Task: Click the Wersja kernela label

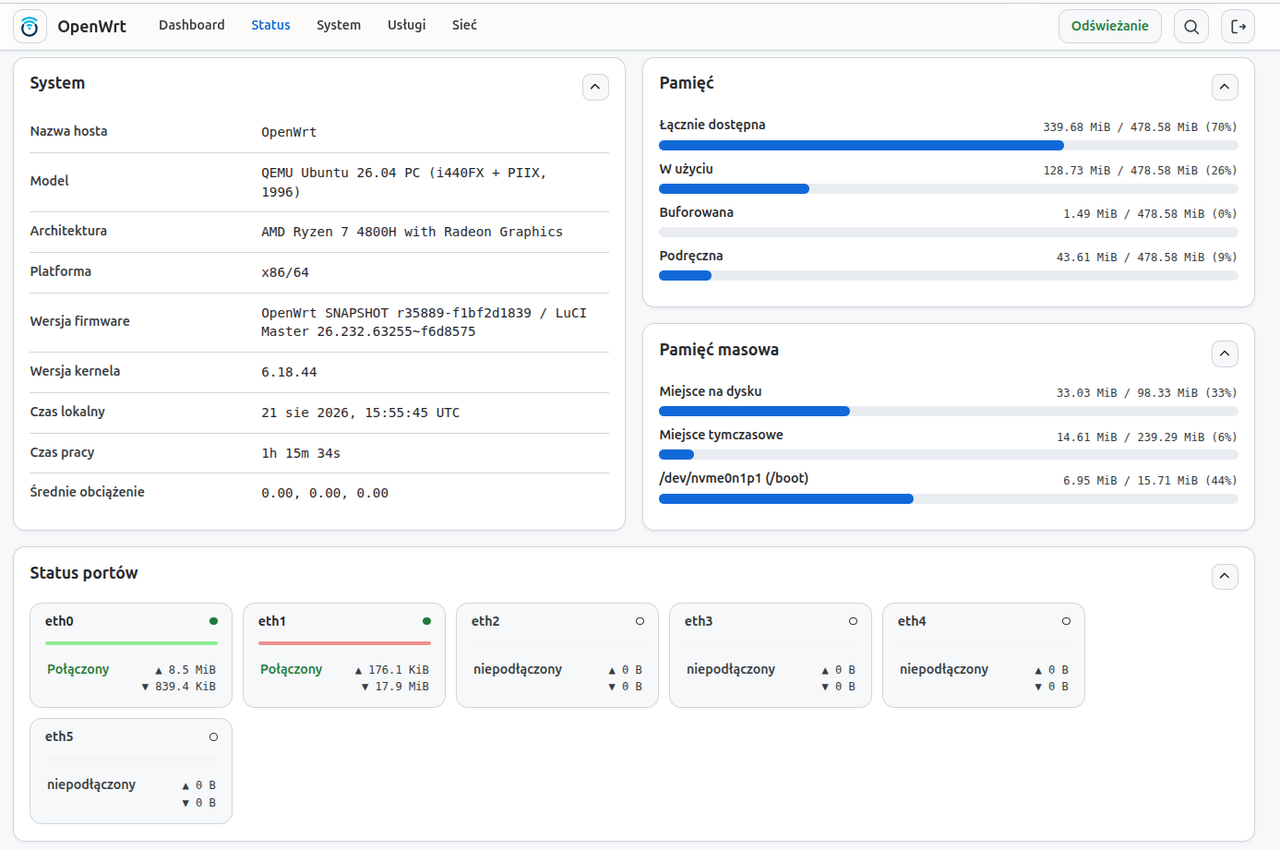Action: point(75,371)
